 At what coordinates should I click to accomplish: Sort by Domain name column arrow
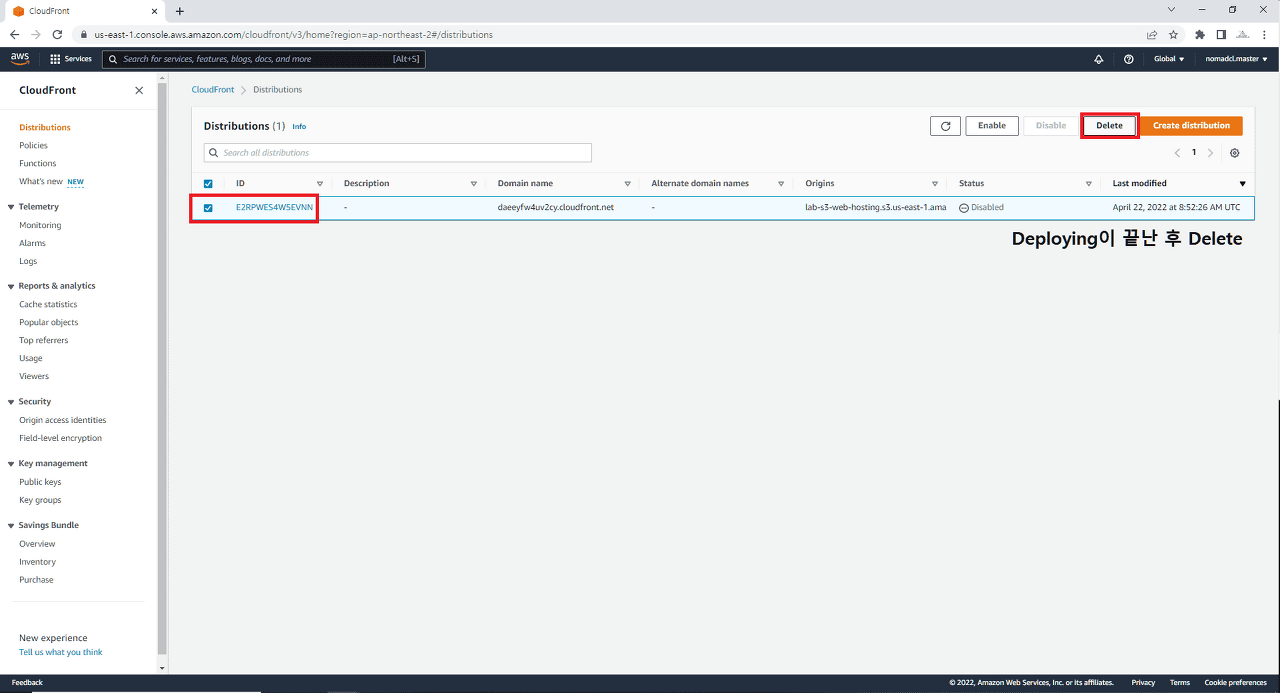tap(627, 184)
